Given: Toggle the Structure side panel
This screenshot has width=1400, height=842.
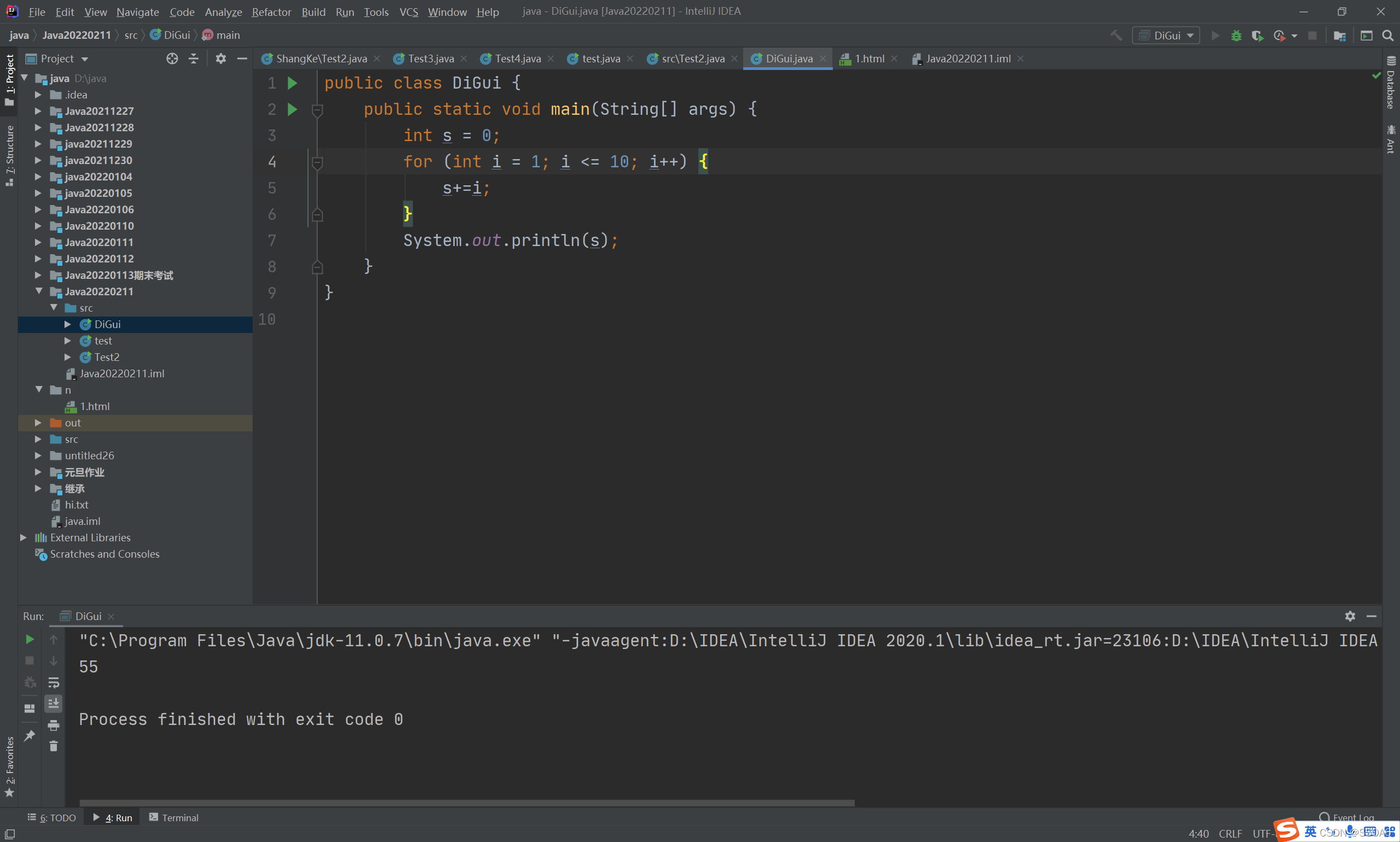Looking at the screenshot, I should 9,155.
